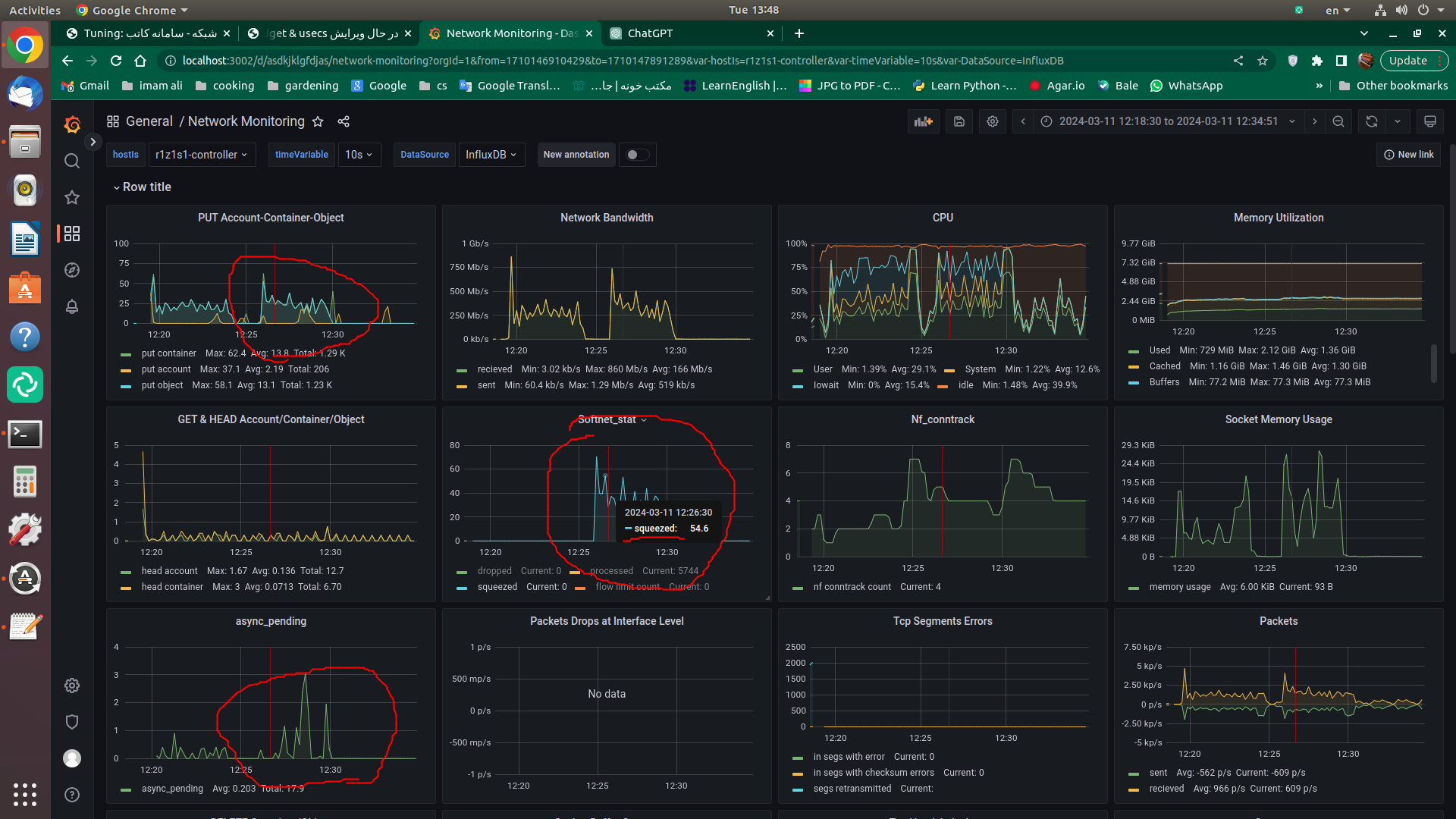Click the zoom out time range icon
1456x819 pixels.
click(1338, 121)
